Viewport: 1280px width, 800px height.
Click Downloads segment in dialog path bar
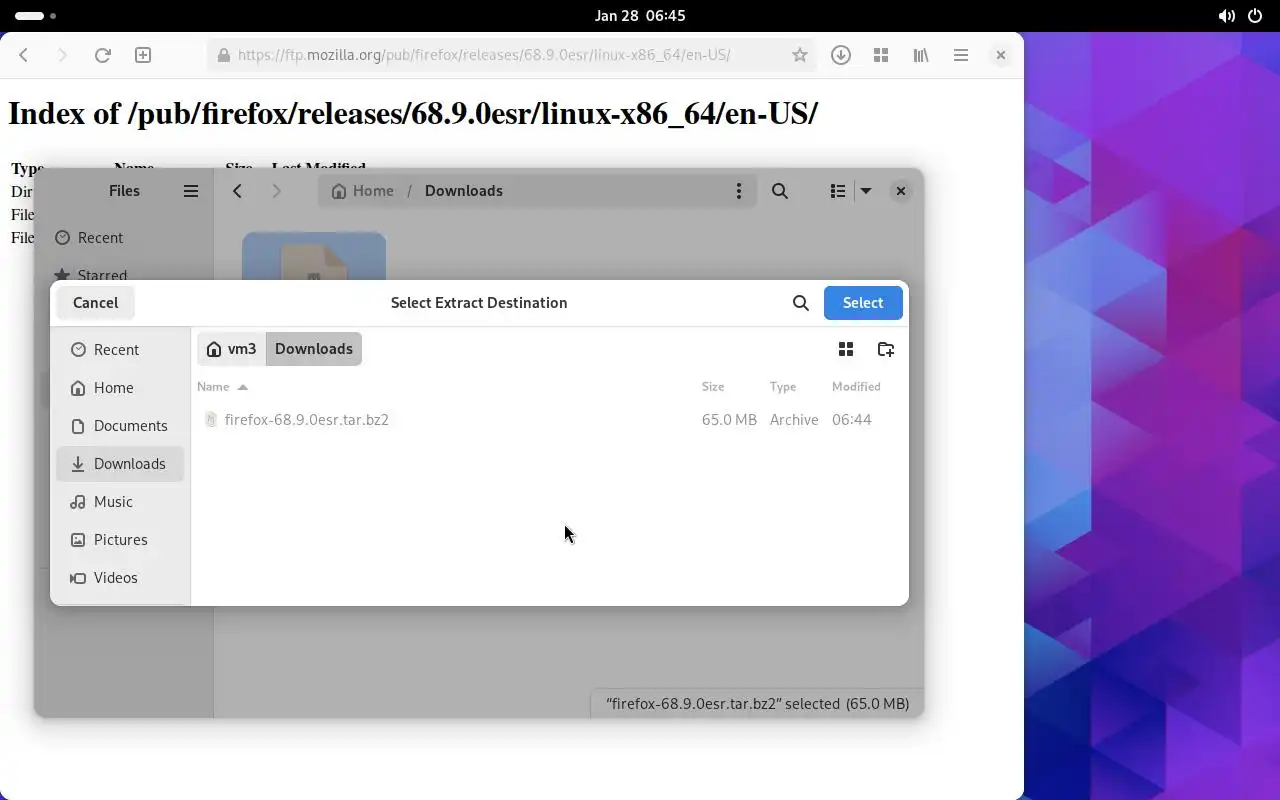[314, 349]
